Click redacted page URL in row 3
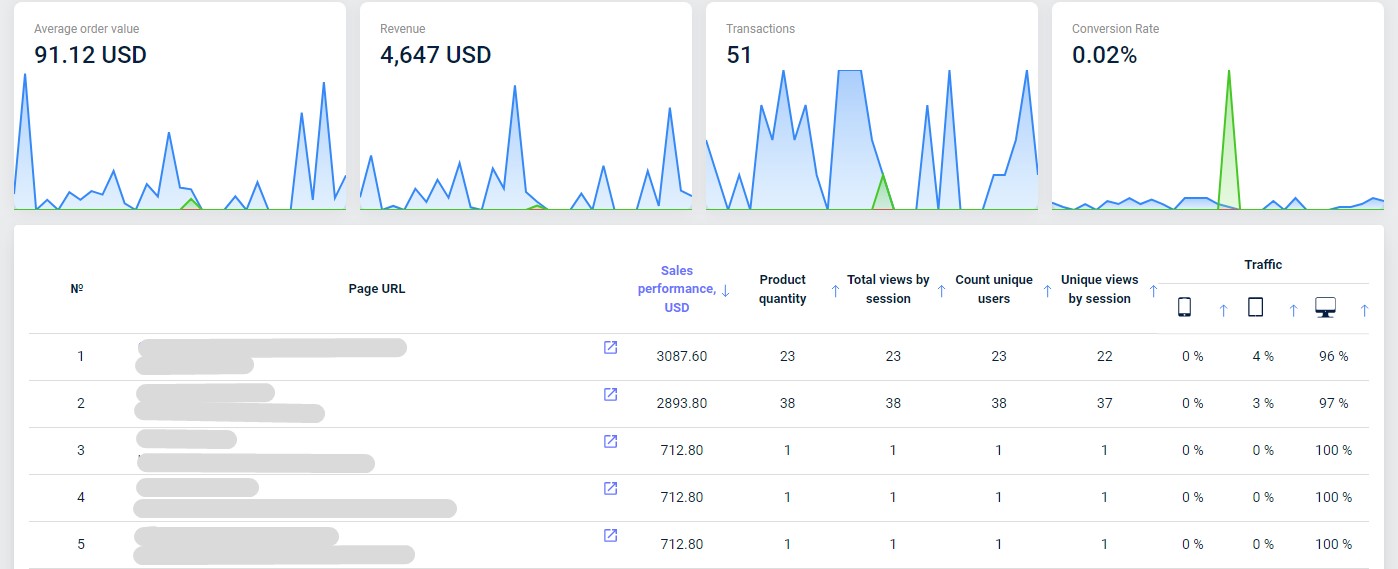 [255, 451]
